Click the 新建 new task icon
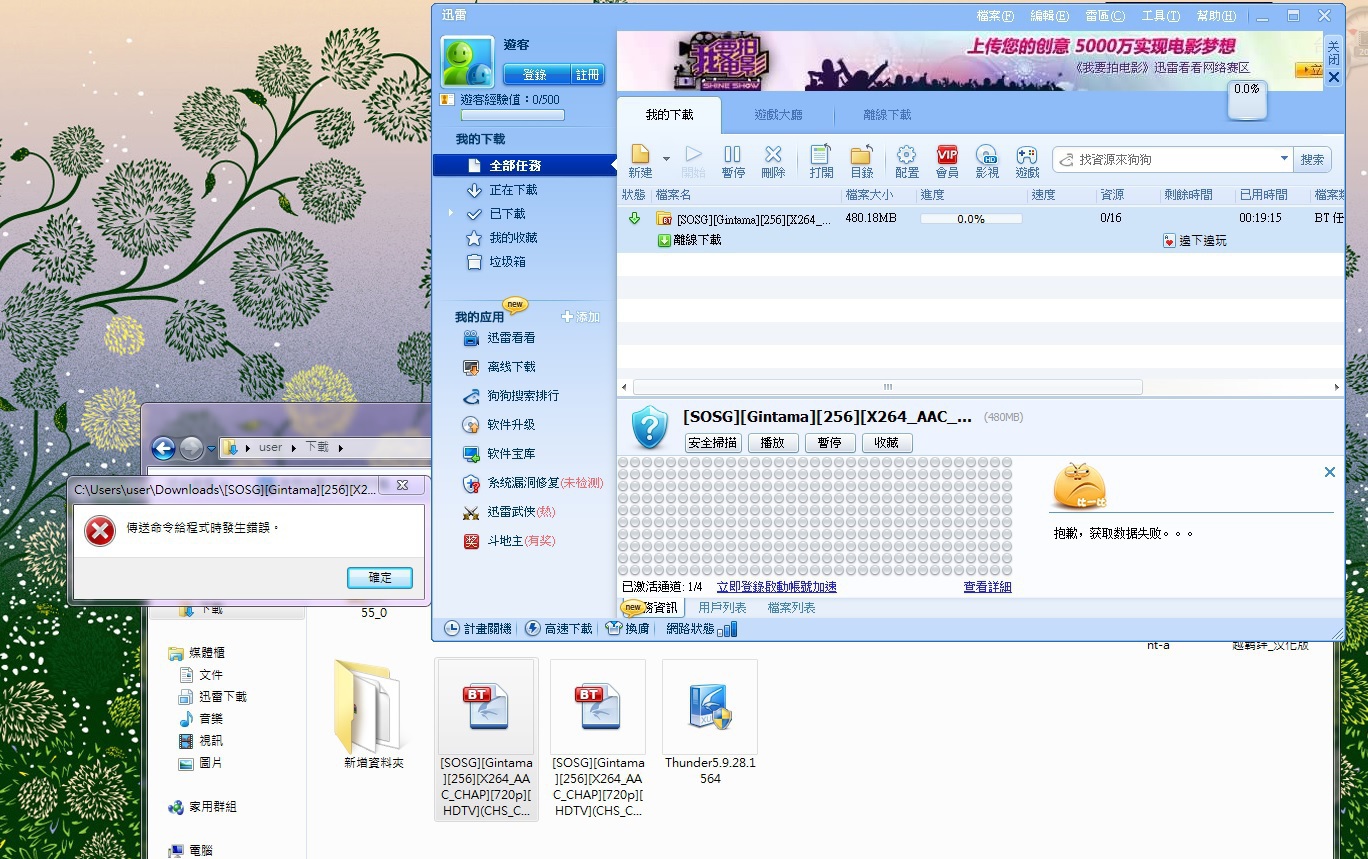The height and width of the screenshot is (859, 1368). [640, 155]
